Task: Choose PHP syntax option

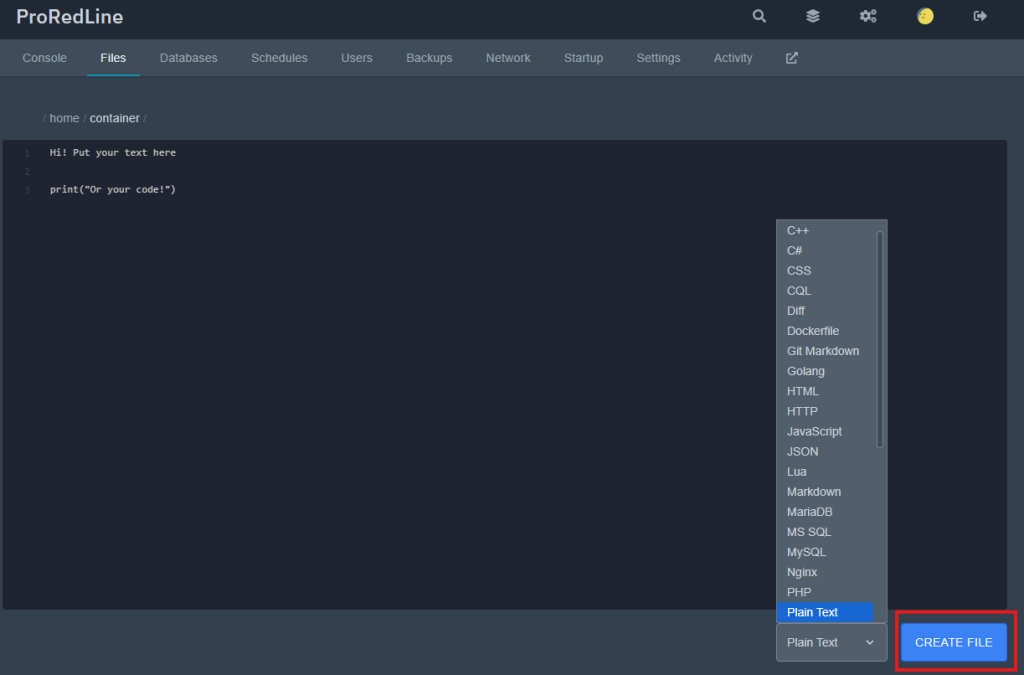Action: click(825, 593)
